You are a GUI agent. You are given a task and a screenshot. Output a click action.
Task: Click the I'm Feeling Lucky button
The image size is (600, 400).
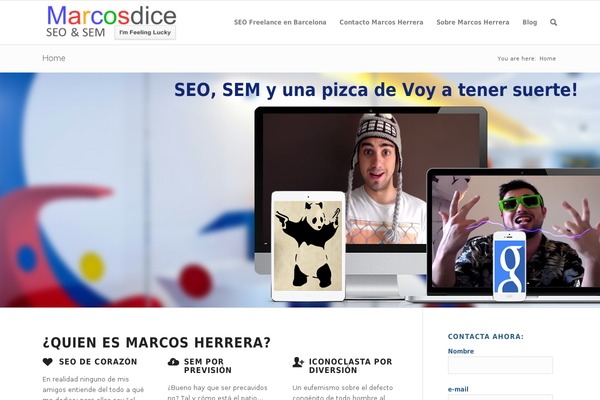pyautogui.click(x=145, y=33)
